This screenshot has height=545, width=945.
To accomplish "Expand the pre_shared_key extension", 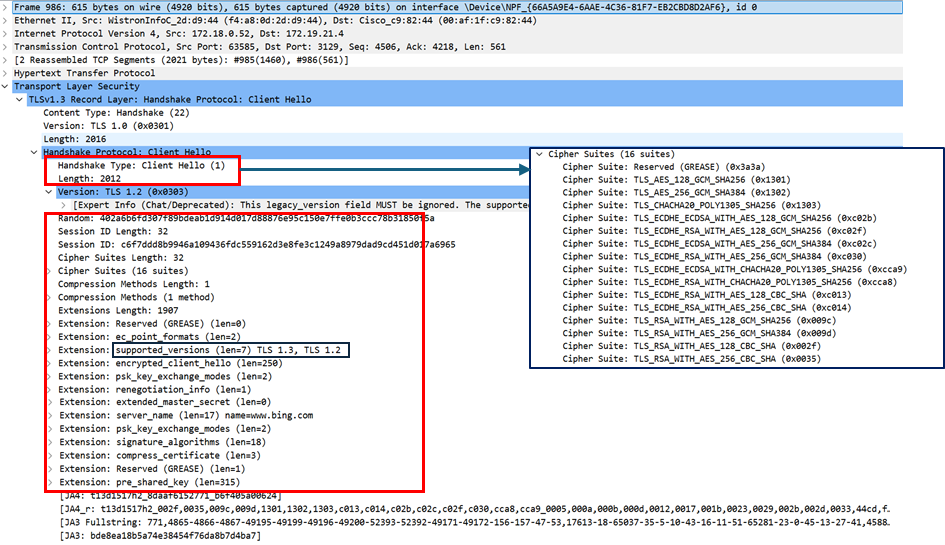I will (x=49, y=482).
